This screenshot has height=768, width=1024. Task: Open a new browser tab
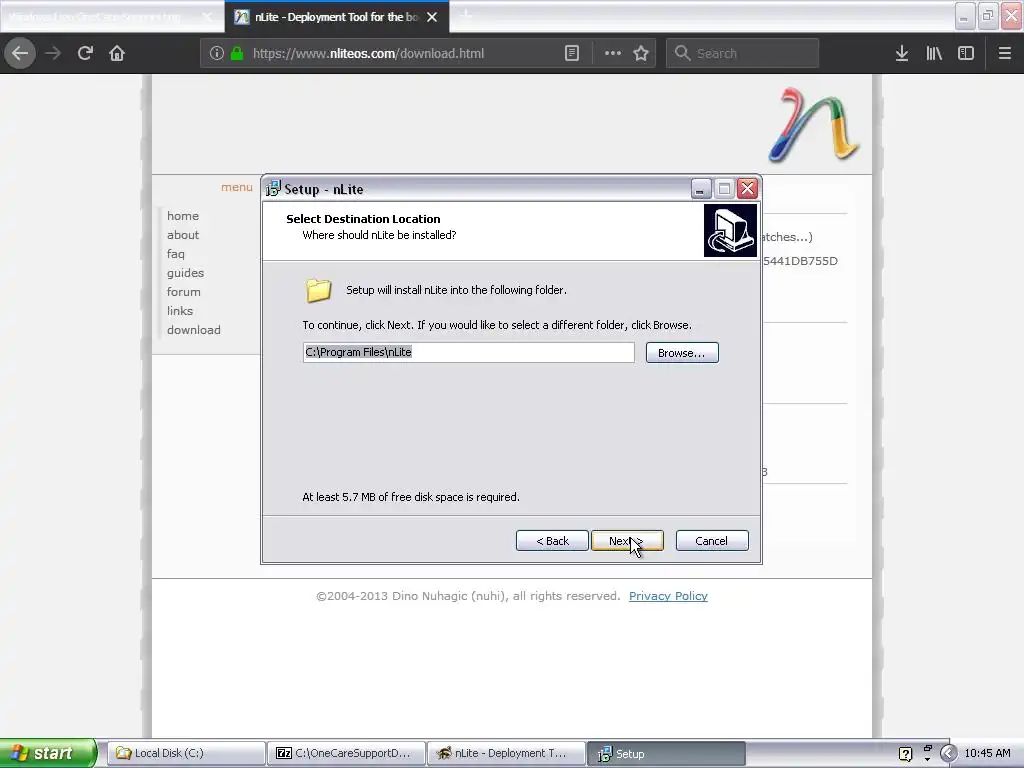(466, 16)
